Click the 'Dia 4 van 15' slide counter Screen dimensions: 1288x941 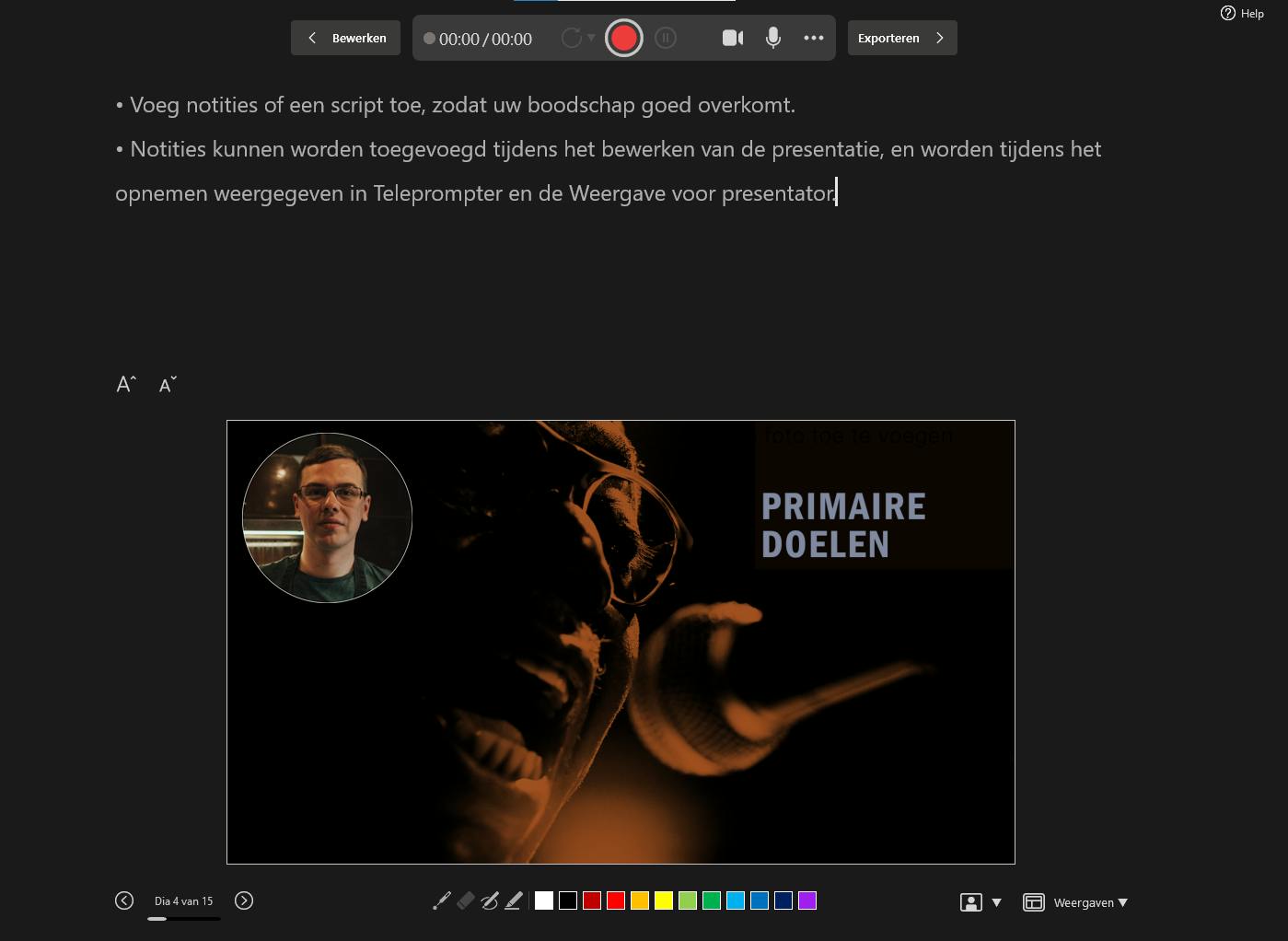[183, 901]
